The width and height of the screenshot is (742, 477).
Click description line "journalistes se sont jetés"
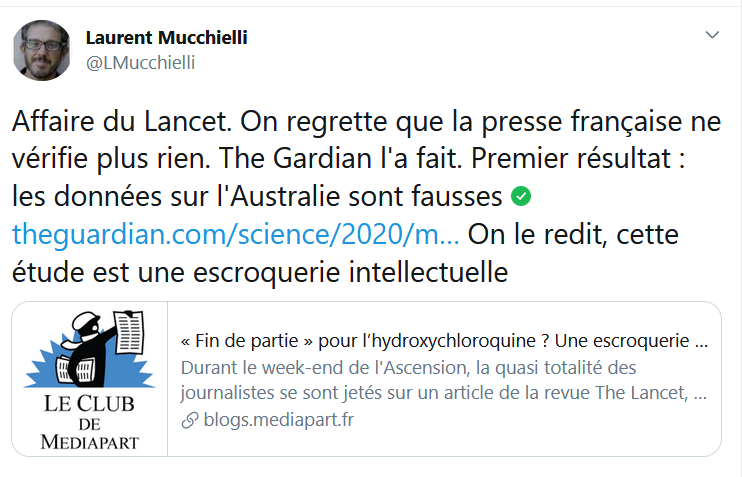[x=443, y=393]
